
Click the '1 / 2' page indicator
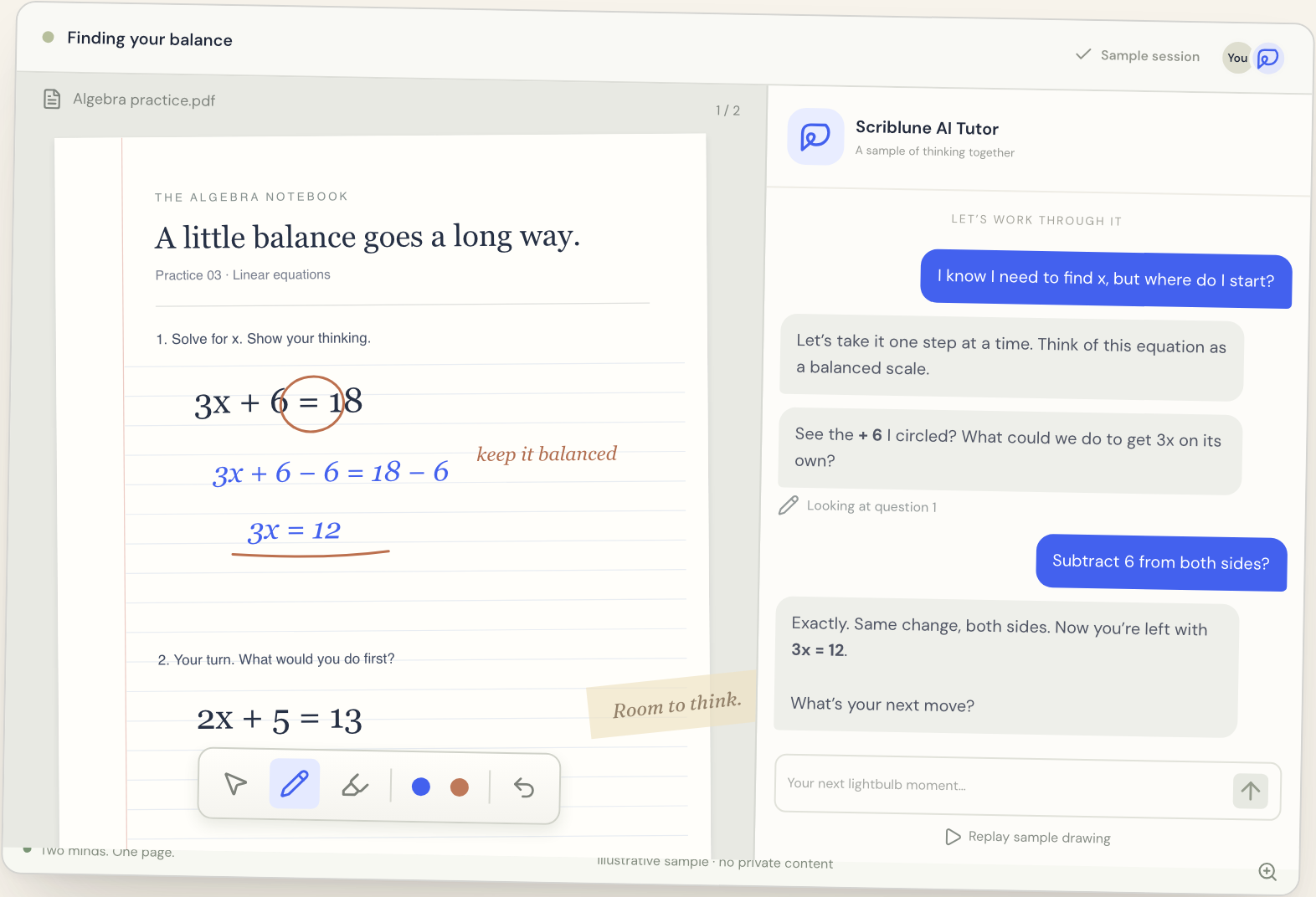tap(727, 110)
